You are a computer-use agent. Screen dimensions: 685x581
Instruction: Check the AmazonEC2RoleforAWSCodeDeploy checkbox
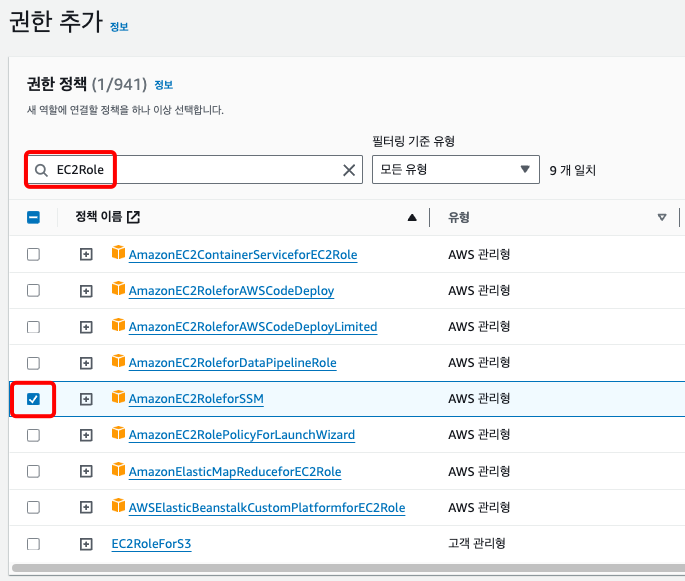click(x=33, y=291)
